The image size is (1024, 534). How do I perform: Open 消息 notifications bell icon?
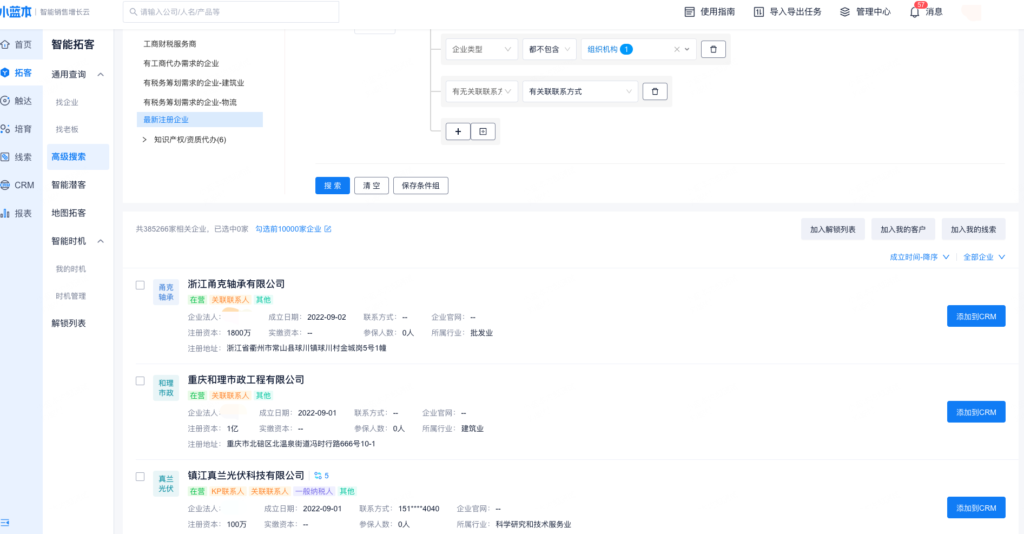pyautogui.click(x=914, y=12)
